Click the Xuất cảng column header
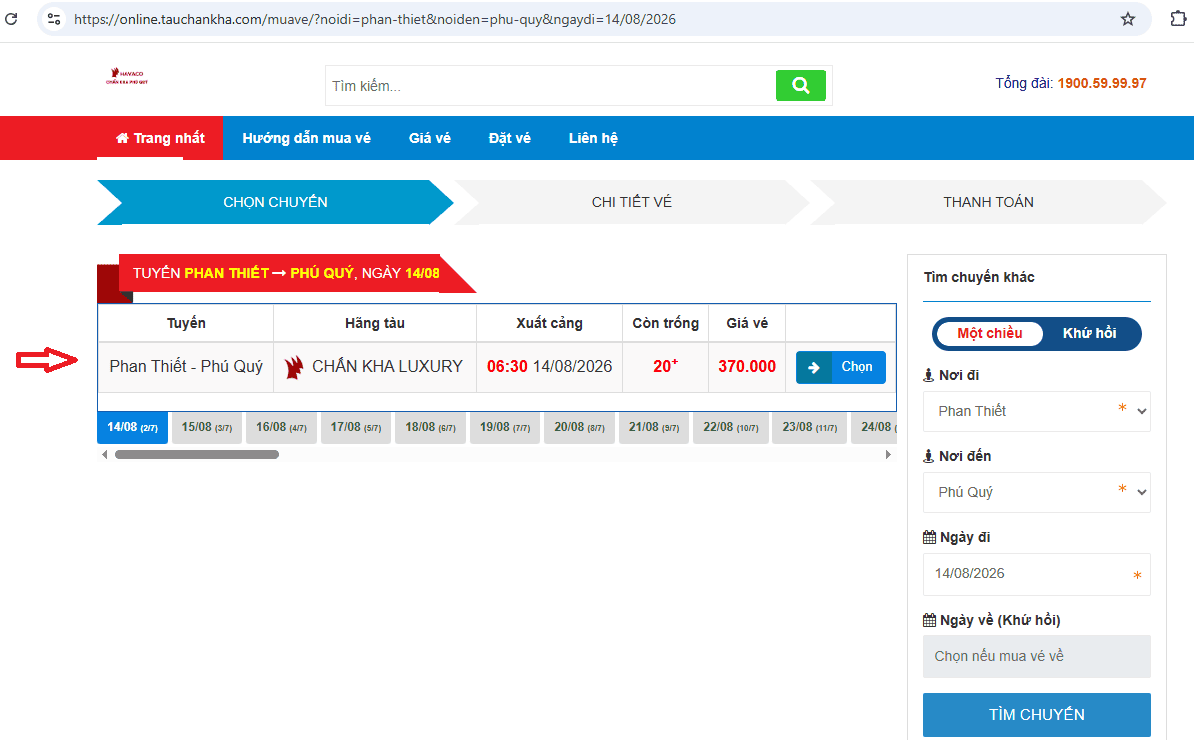This screenshot has height=740, width=1194. tap(549, 323)
